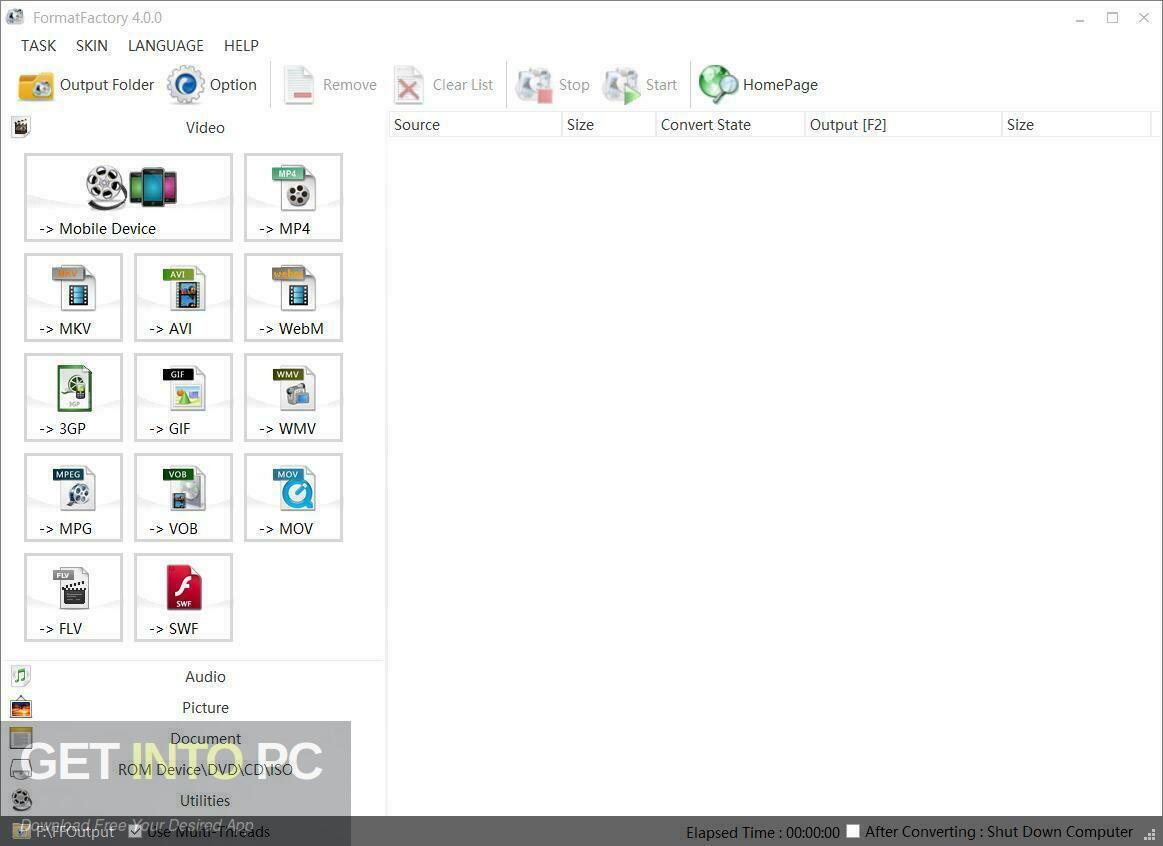This screenshot has width=1163, height=846.
Task: Click the Convert State column header
Action: tap(730, 125)
